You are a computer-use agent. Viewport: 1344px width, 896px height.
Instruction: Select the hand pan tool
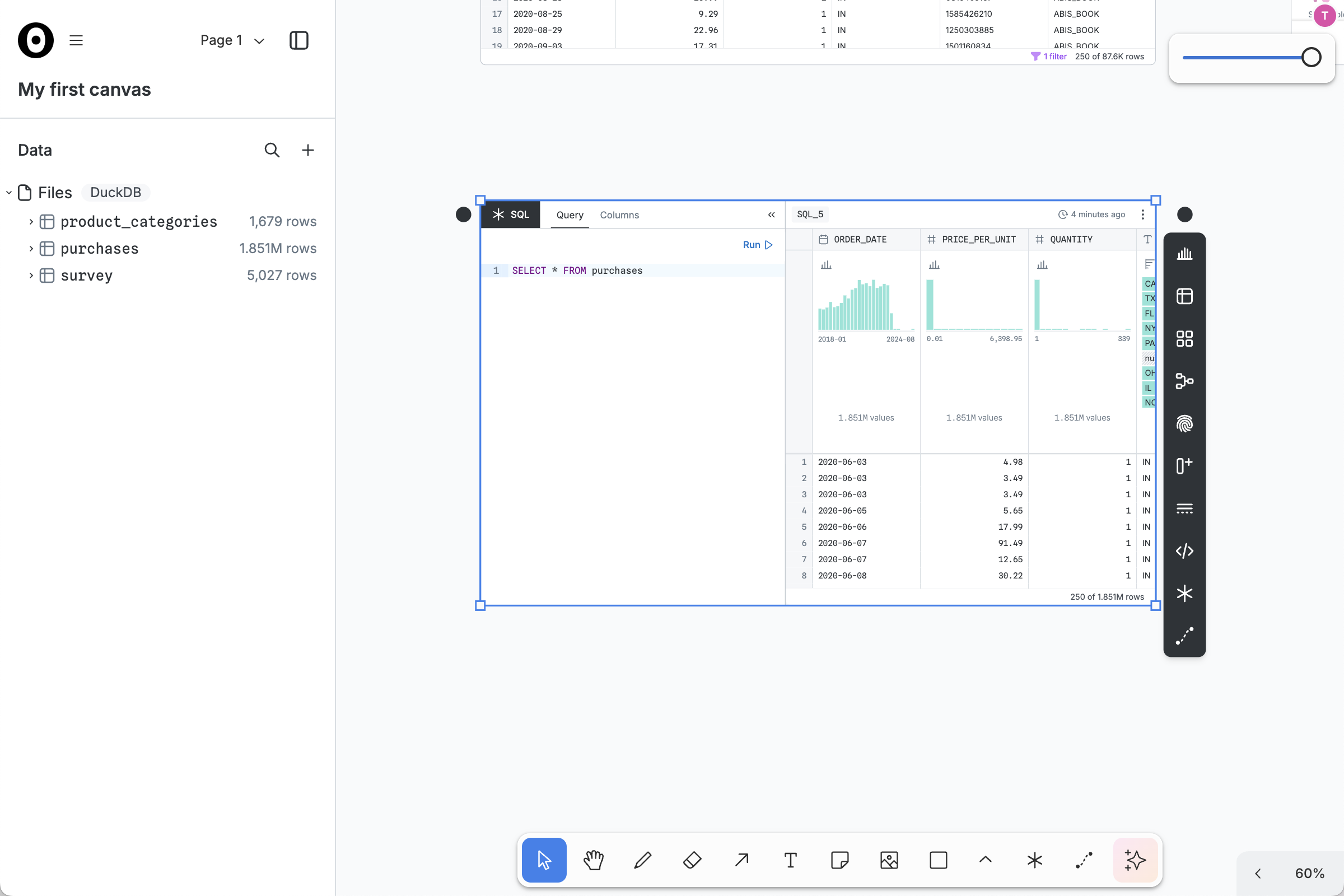593,860
